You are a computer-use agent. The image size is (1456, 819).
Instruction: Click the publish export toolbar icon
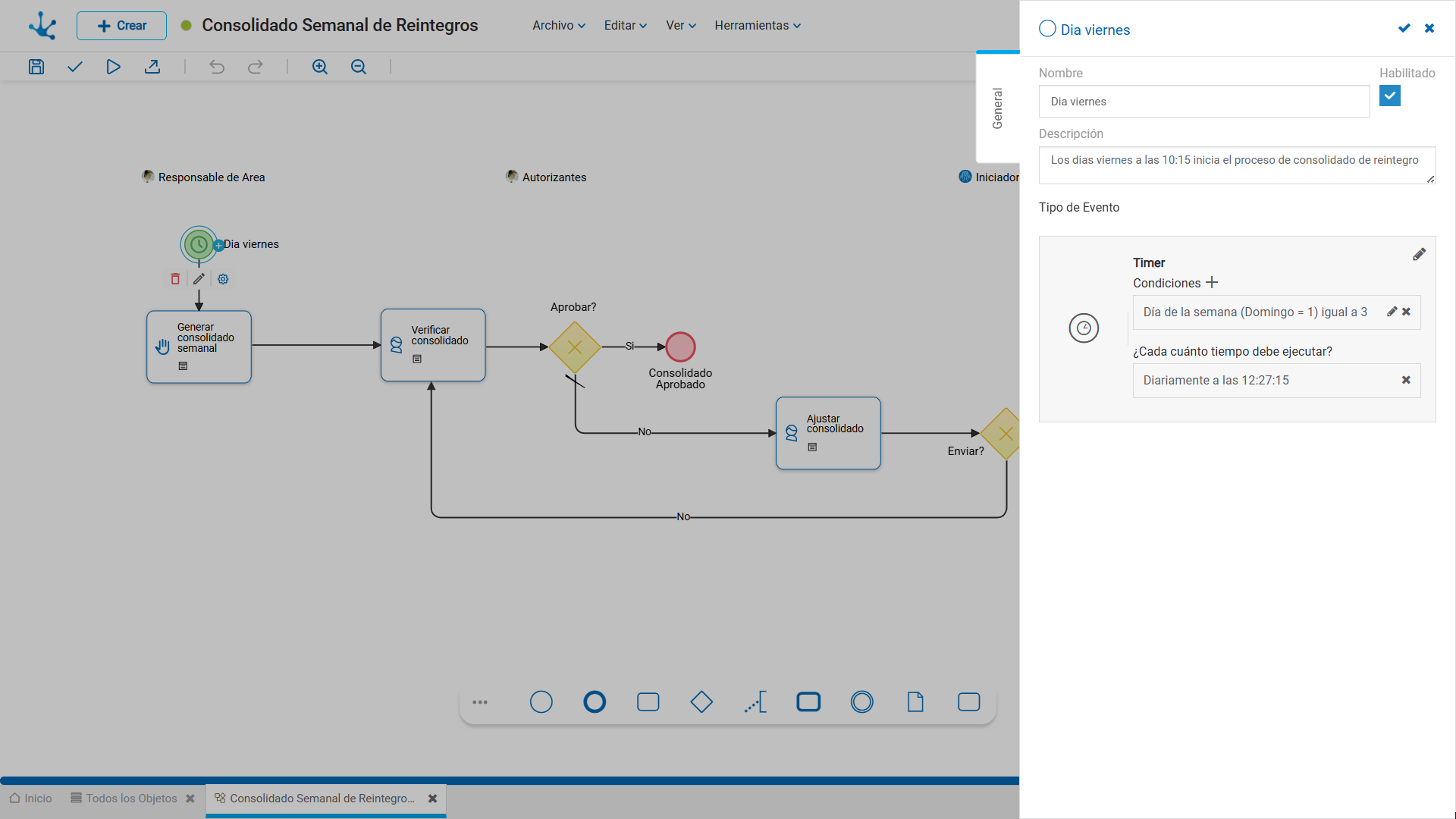pos(152,67)
